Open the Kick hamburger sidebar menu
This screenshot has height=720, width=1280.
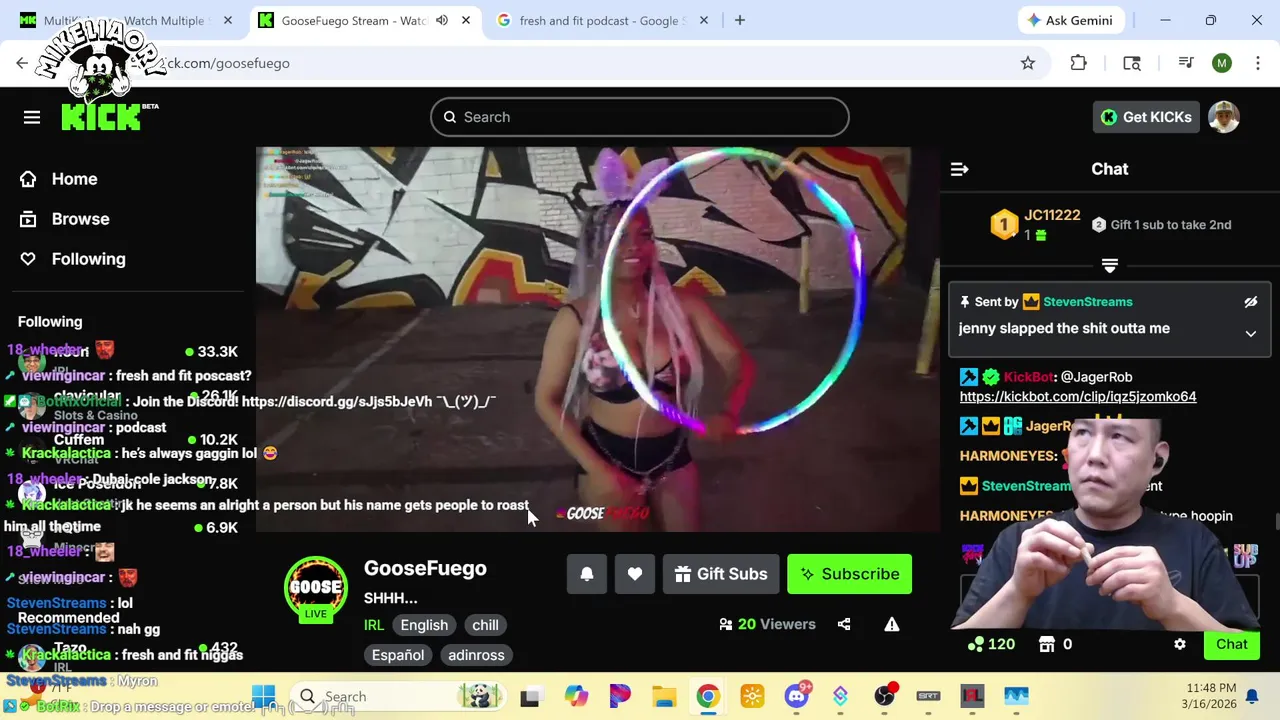point(32,117)
